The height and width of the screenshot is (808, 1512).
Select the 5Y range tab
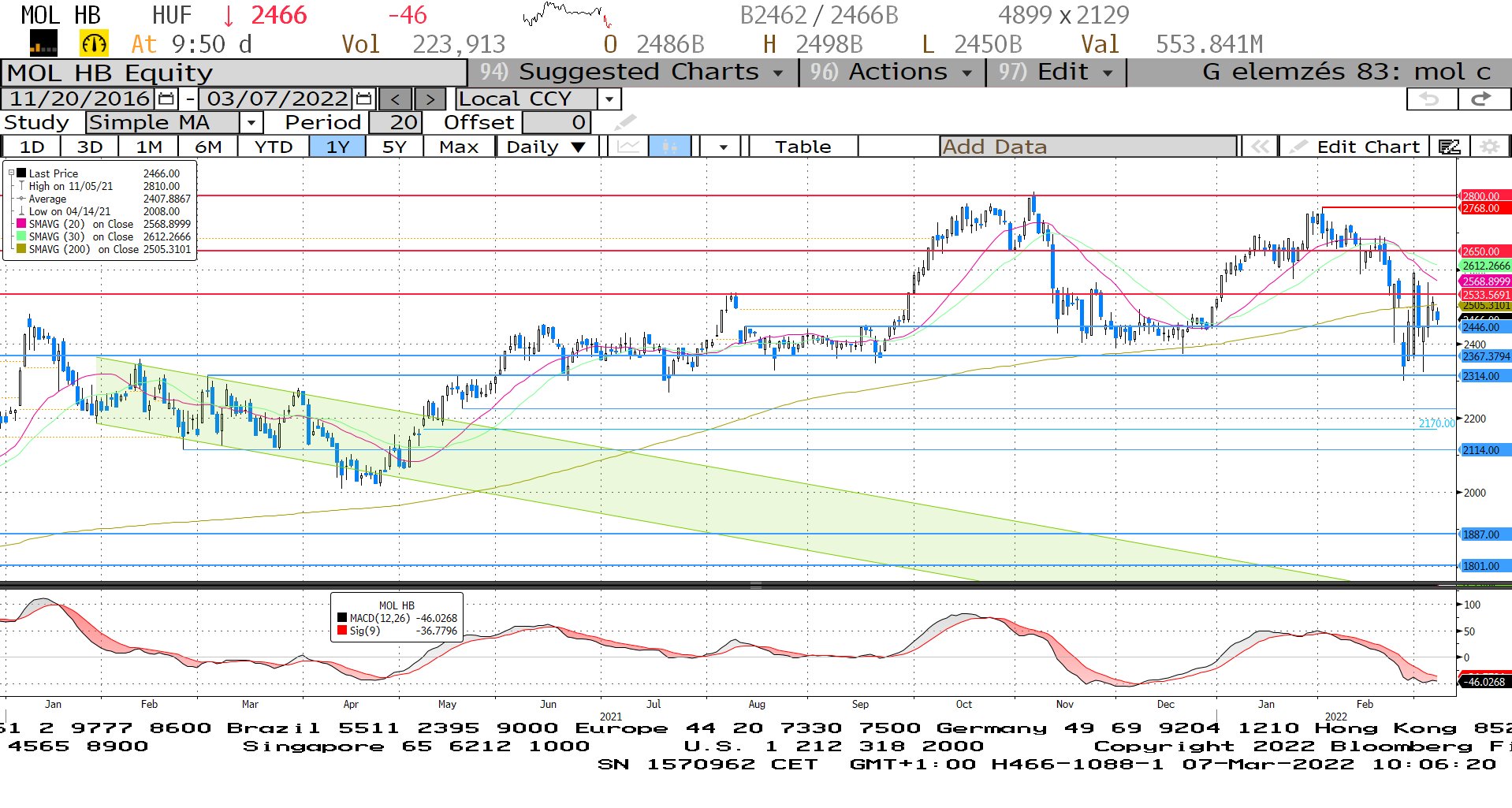point(394,147)
